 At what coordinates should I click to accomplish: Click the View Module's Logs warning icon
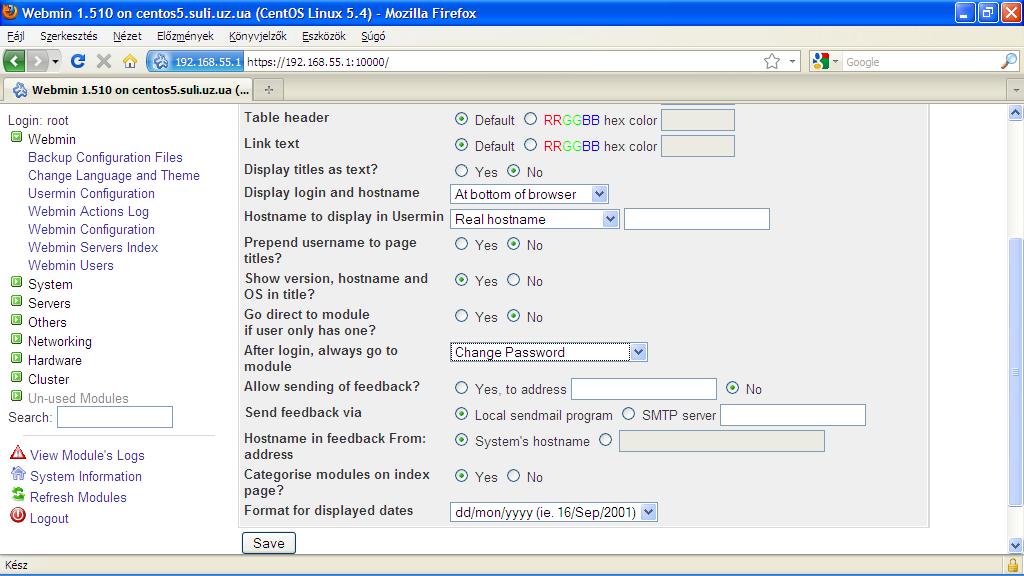coord(17,454)
